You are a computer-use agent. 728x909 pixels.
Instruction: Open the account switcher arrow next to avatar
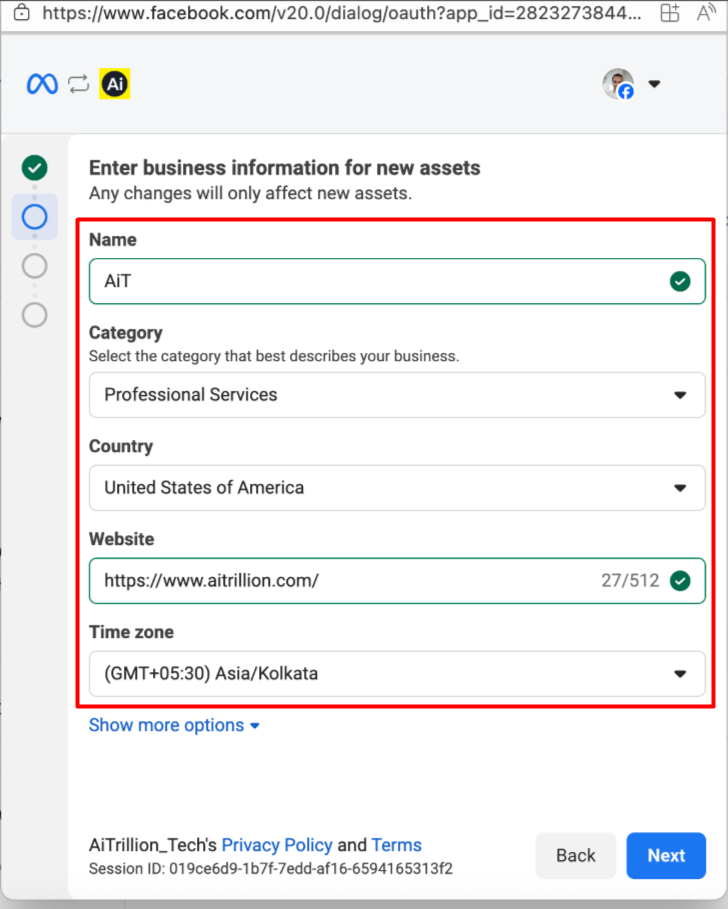(x=655, y=84)
